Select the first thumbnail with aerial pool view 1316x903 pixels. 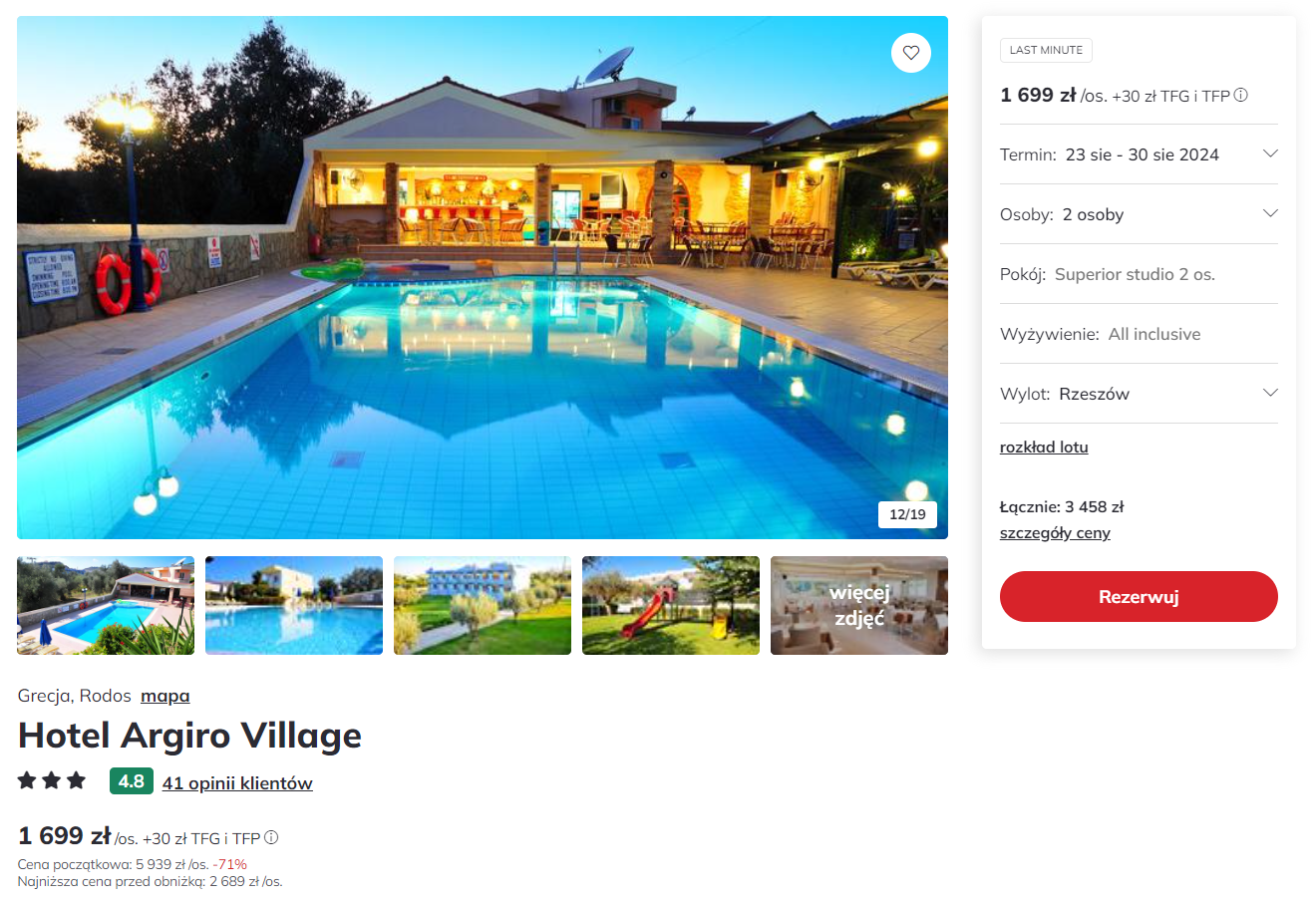[106, 606]
